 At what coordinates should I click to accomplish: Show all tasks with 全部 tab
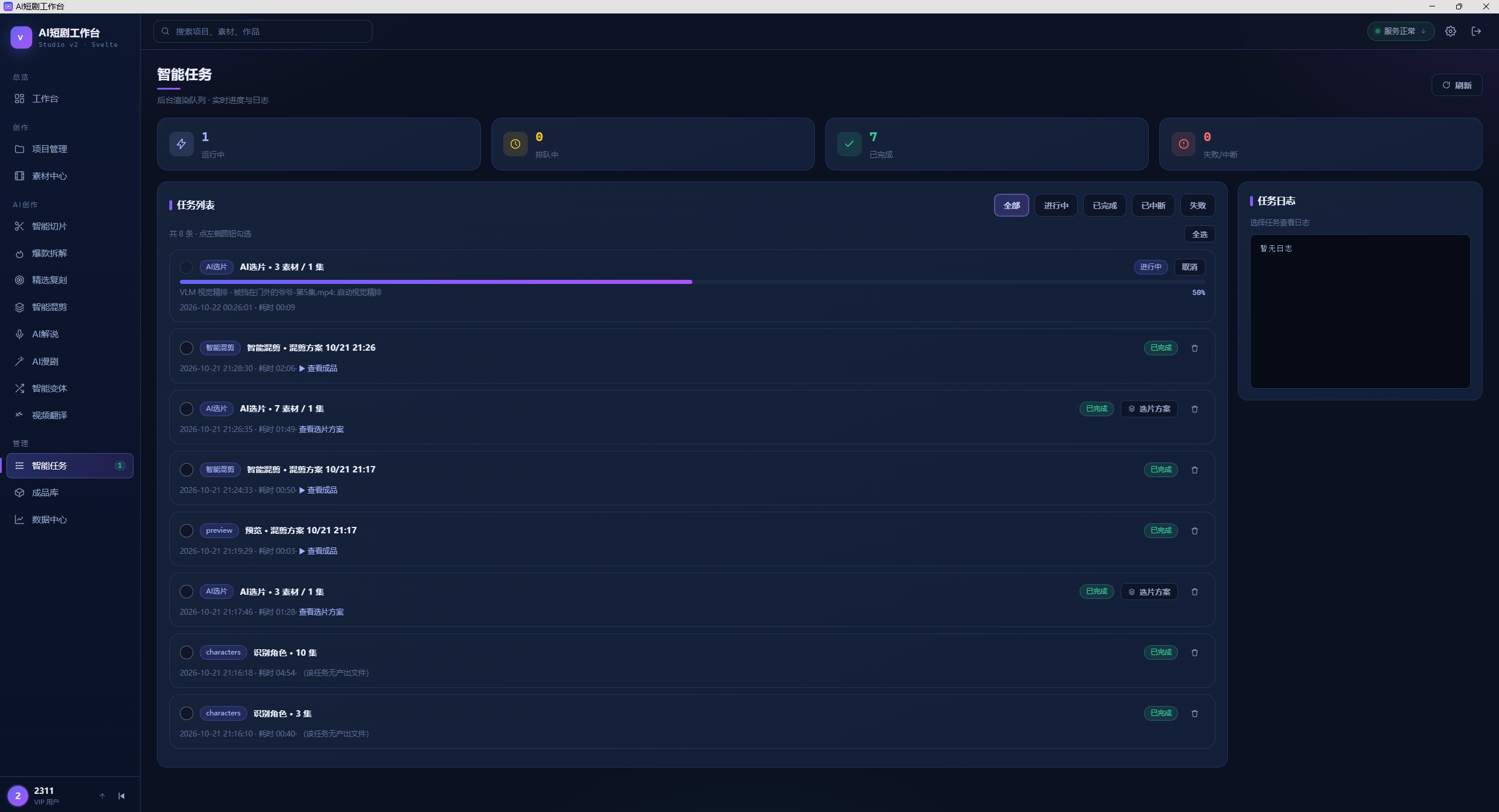(x=1011, y=205)
